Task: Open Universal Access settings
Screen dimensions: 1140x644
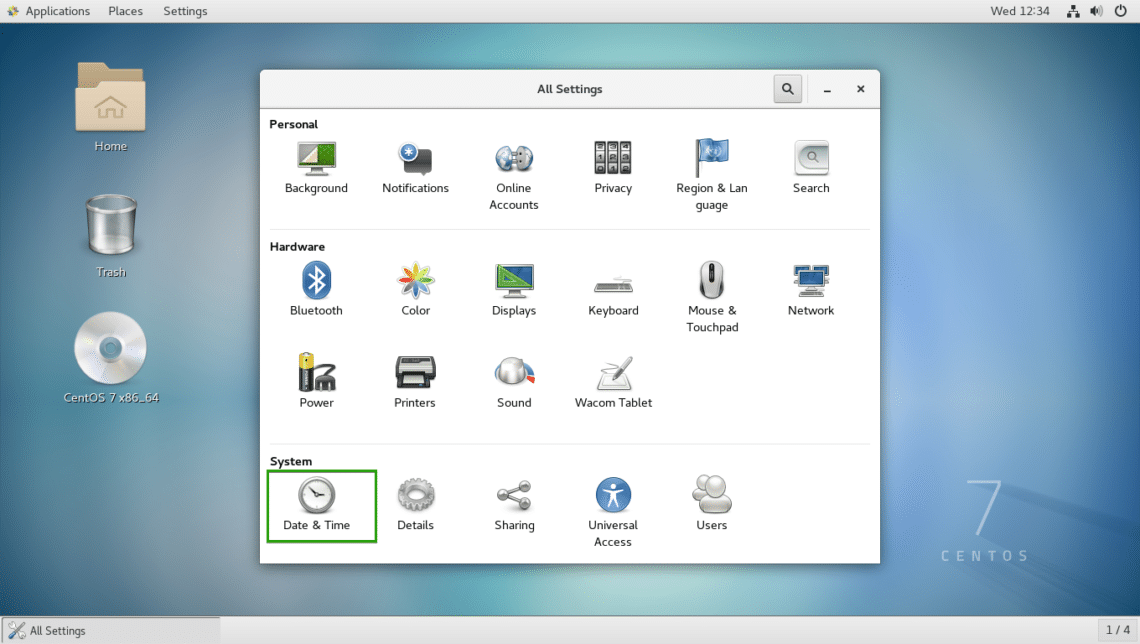Action: coord(613,503)
